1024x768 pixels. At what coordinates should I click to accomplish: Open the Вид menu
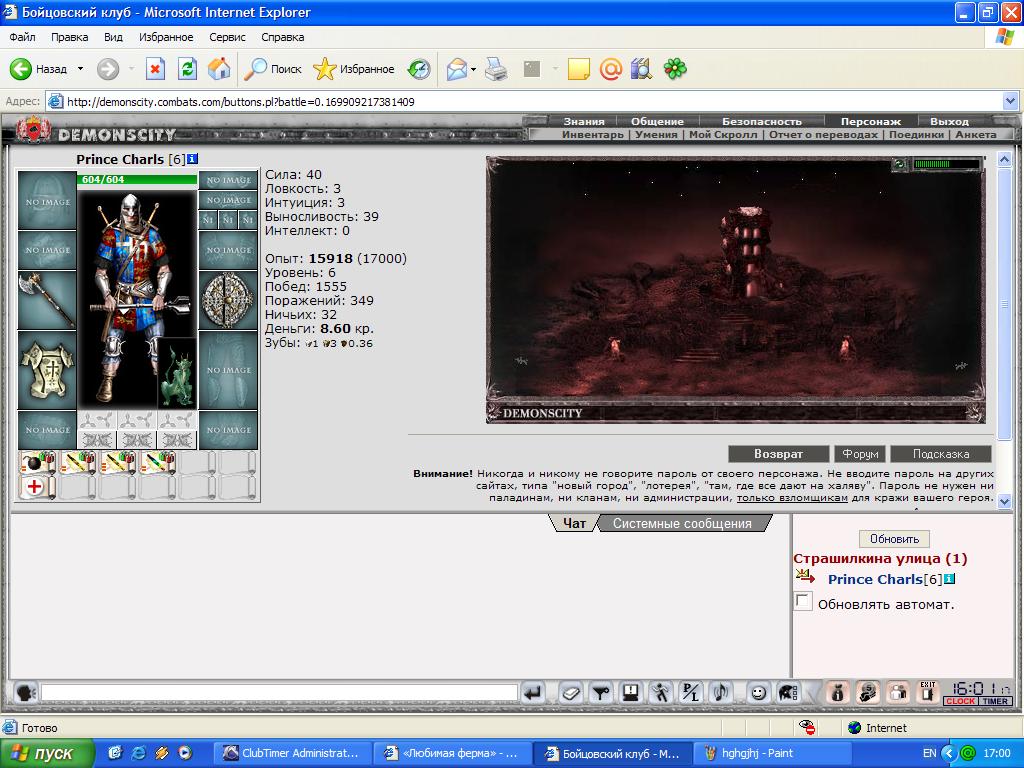113,37
